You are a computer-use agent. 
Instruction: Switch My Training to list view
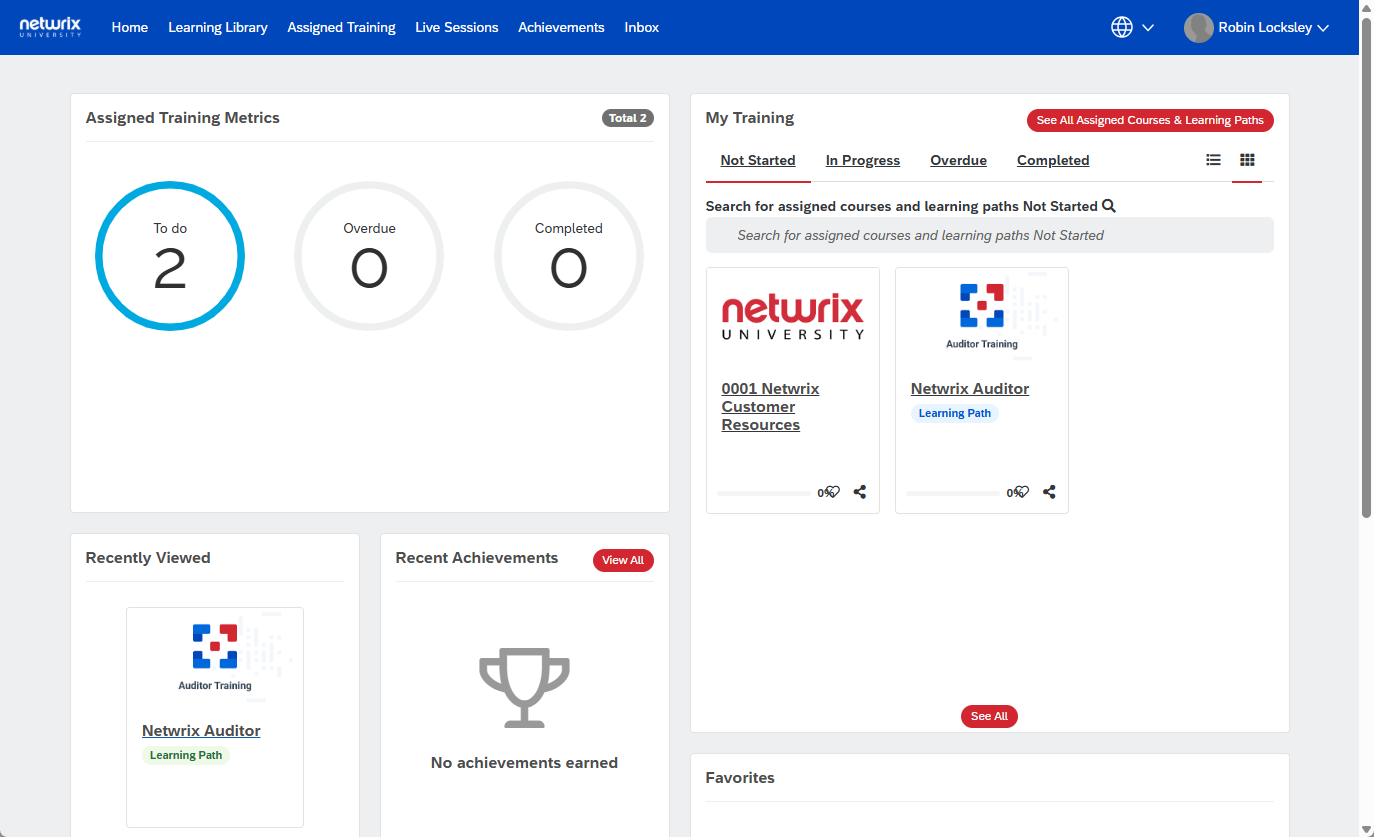(1213, 160)
